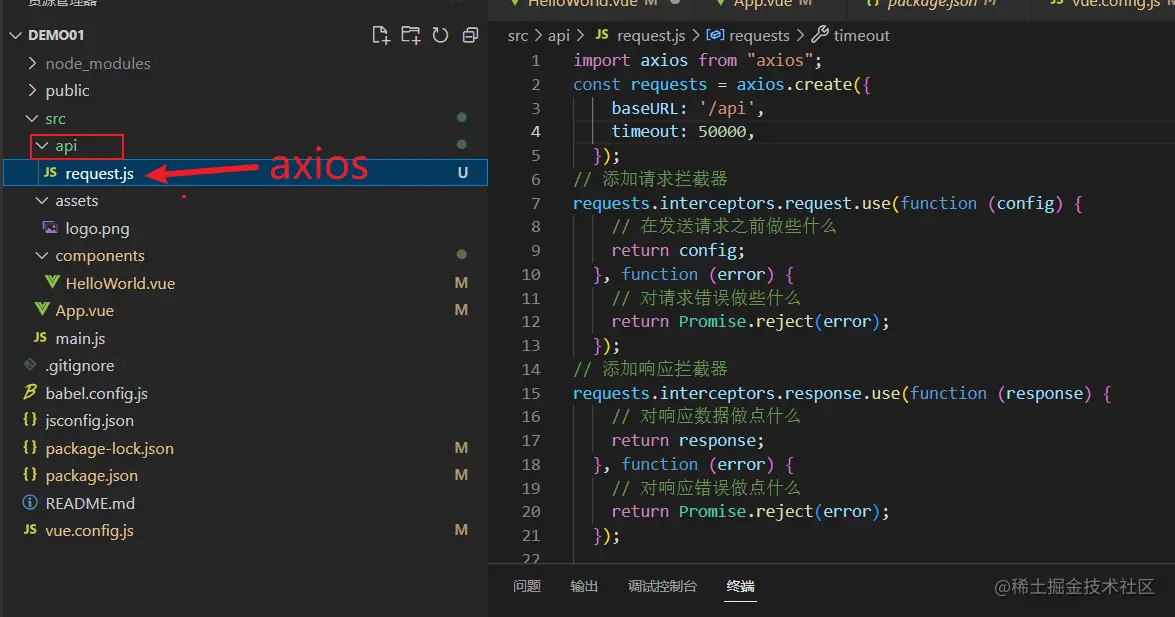Viewport: 1175px width, 617px height.
Task: Click the timeout breadcrumb segment
Action: click(862, 35)
